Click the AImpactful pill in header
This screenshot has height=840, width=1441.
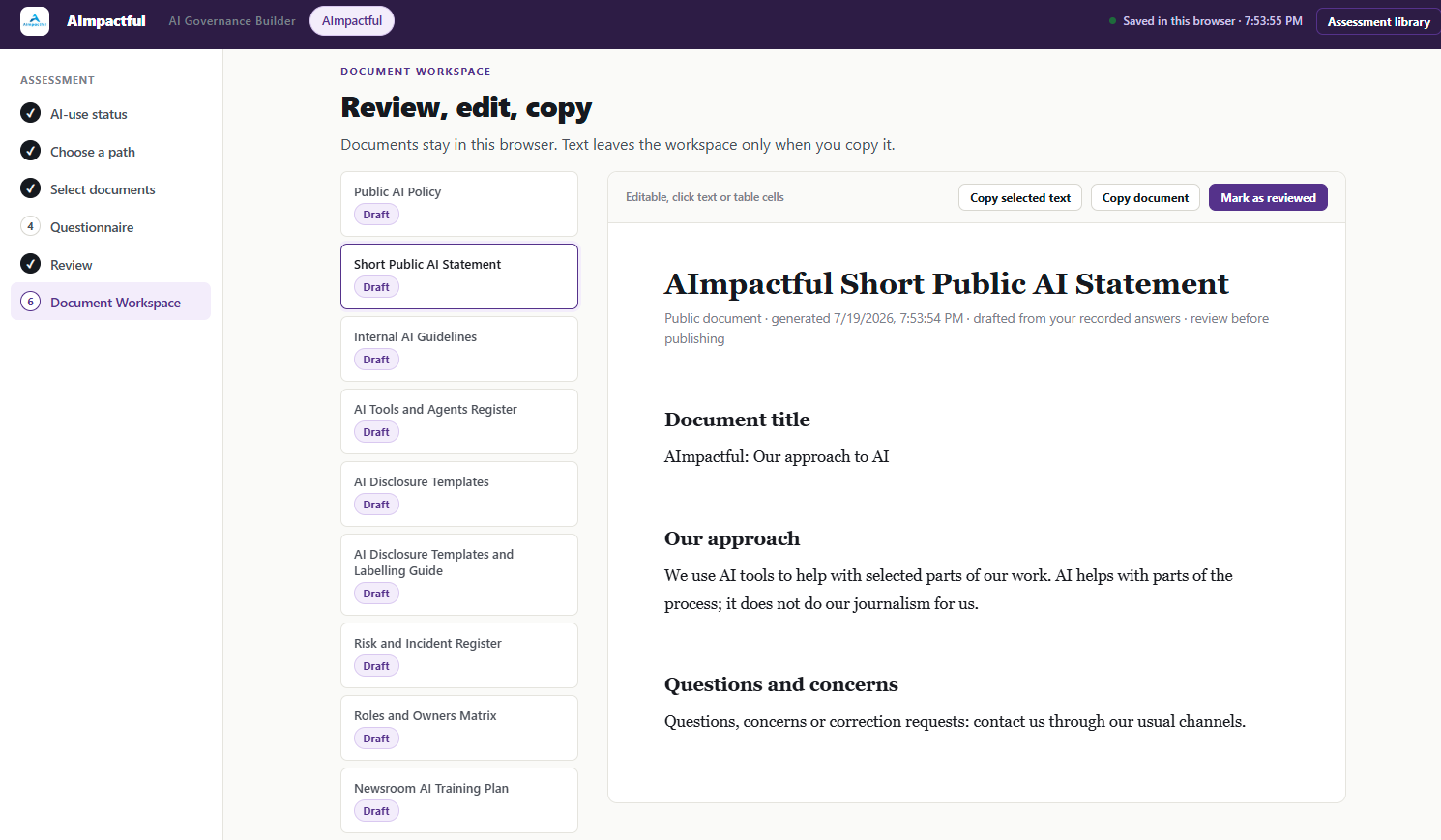tap(352, 21)
